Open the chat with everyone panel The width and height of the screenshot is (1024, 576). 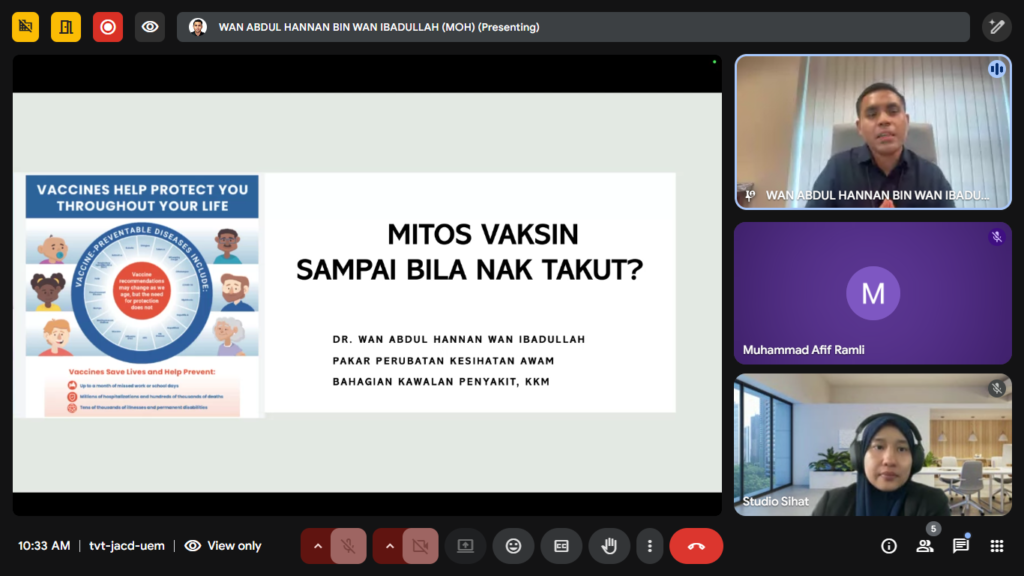tap(961, 546)
